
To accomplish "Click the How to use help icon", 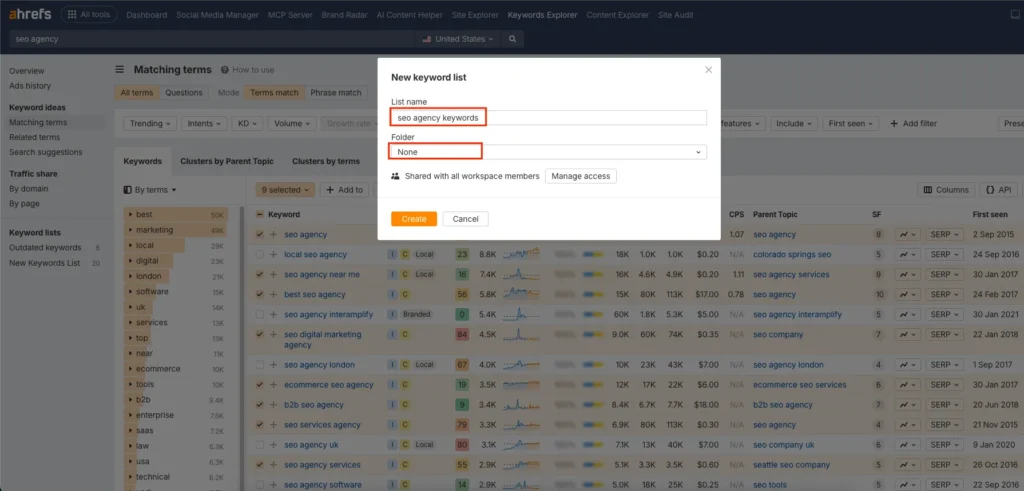I will [x=225, y=70].
